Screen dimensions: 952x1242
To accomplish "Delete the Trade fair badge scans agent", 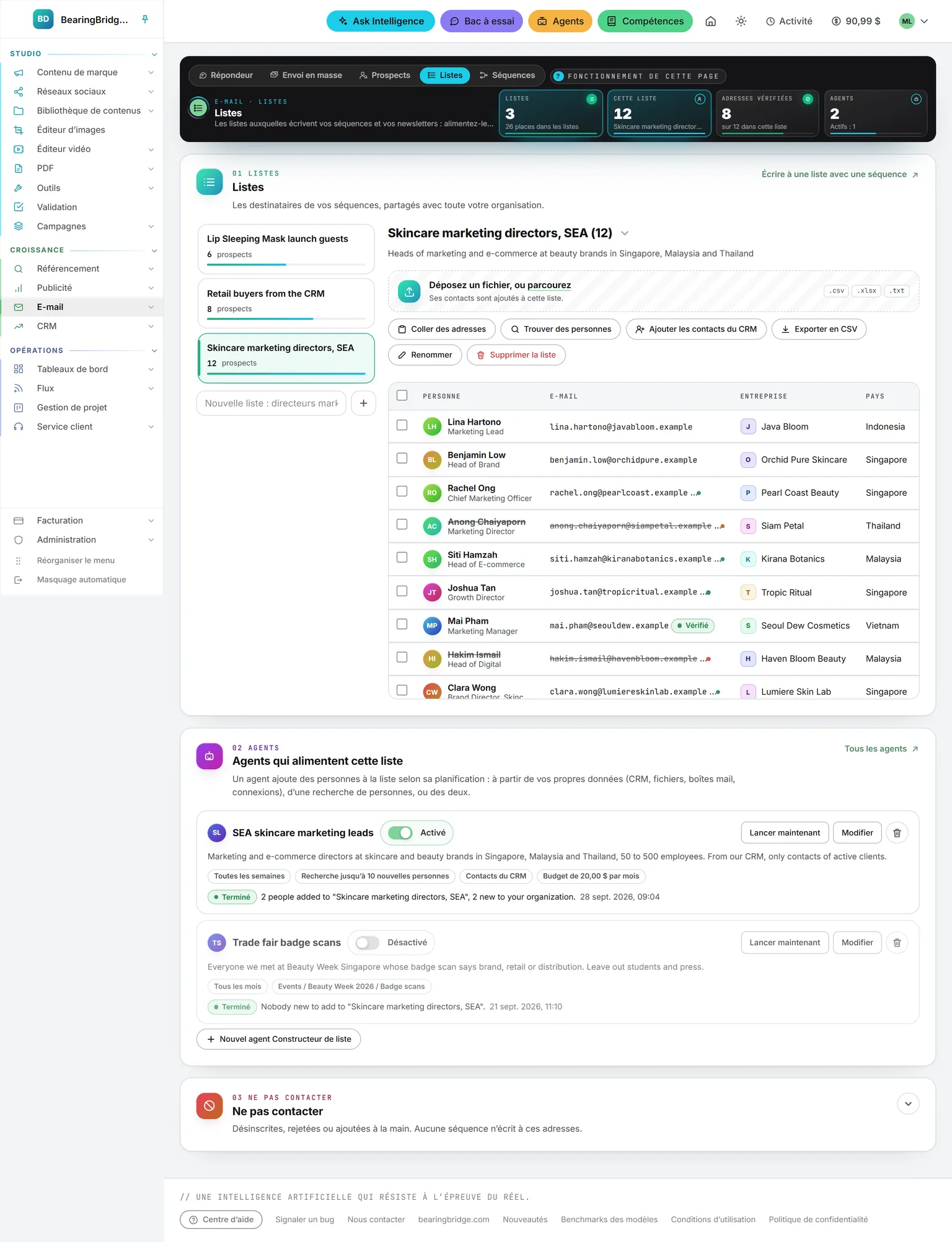I will pyautogui.click(x=897, y=942).
